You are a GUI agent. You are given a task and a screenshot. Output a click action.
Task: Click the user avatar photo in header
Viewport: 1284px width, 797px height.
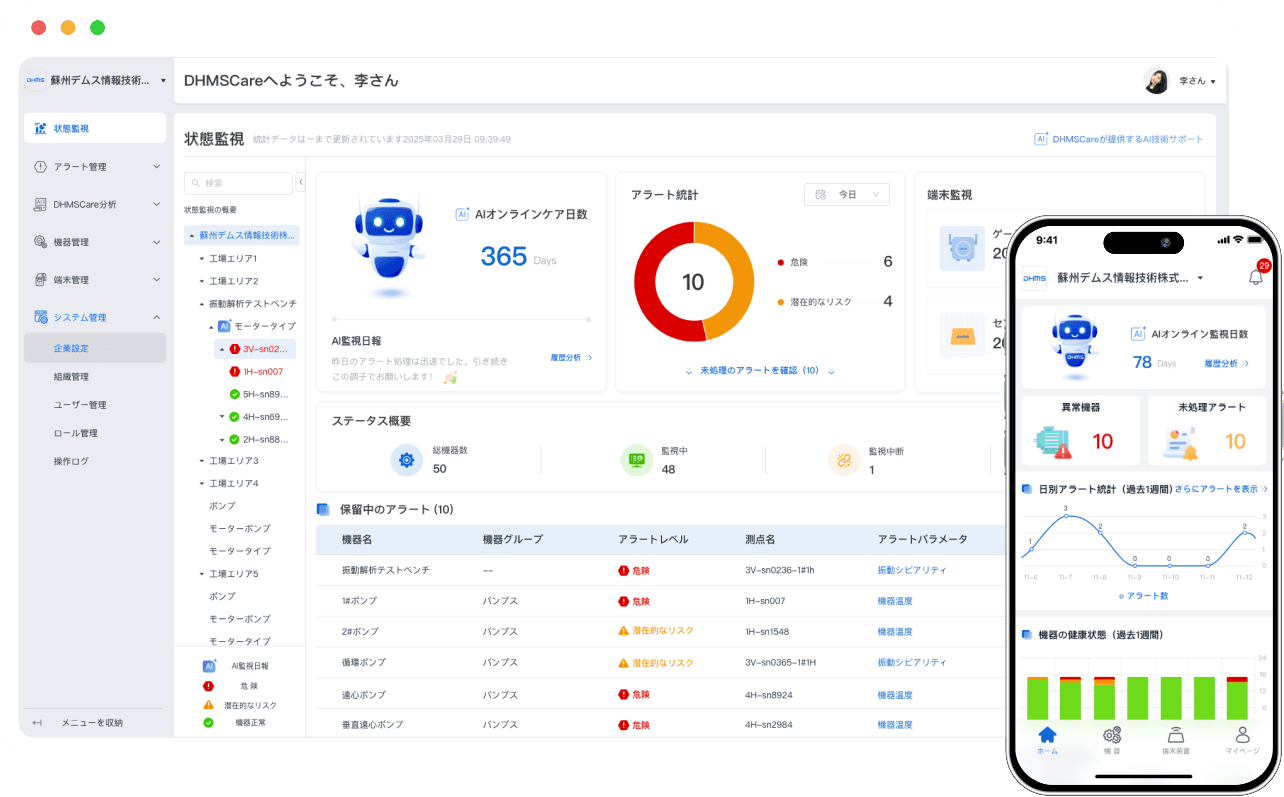pos(1156,81)
